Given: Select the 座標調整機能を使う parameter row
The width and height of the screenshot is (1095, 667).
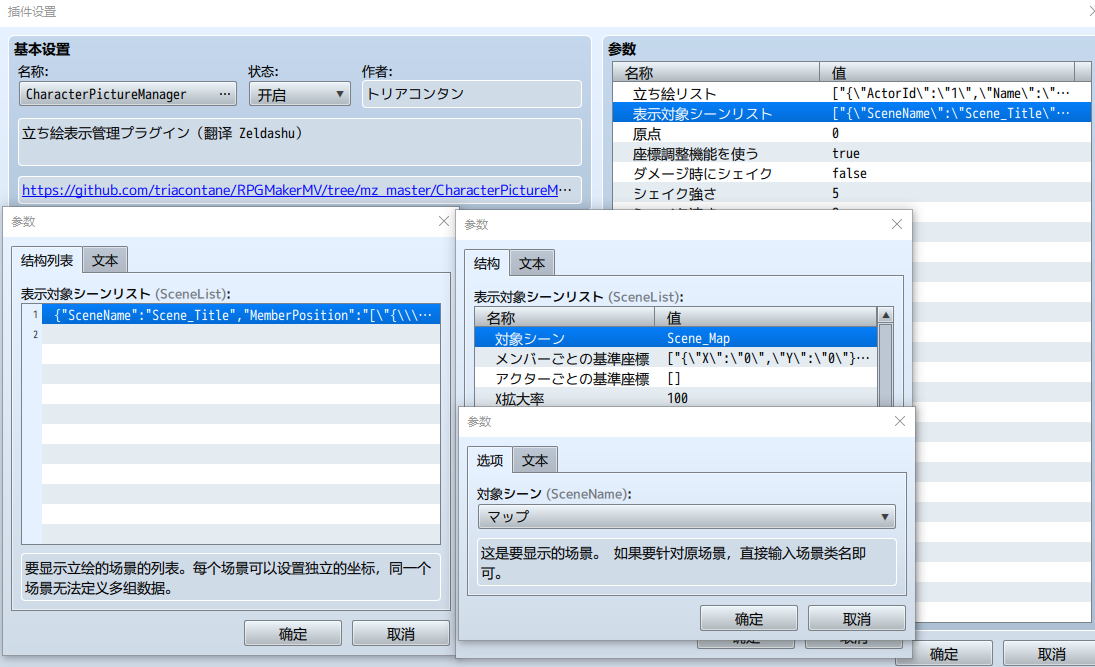Looking at the screenshot, I should click(x=851, y=154).
